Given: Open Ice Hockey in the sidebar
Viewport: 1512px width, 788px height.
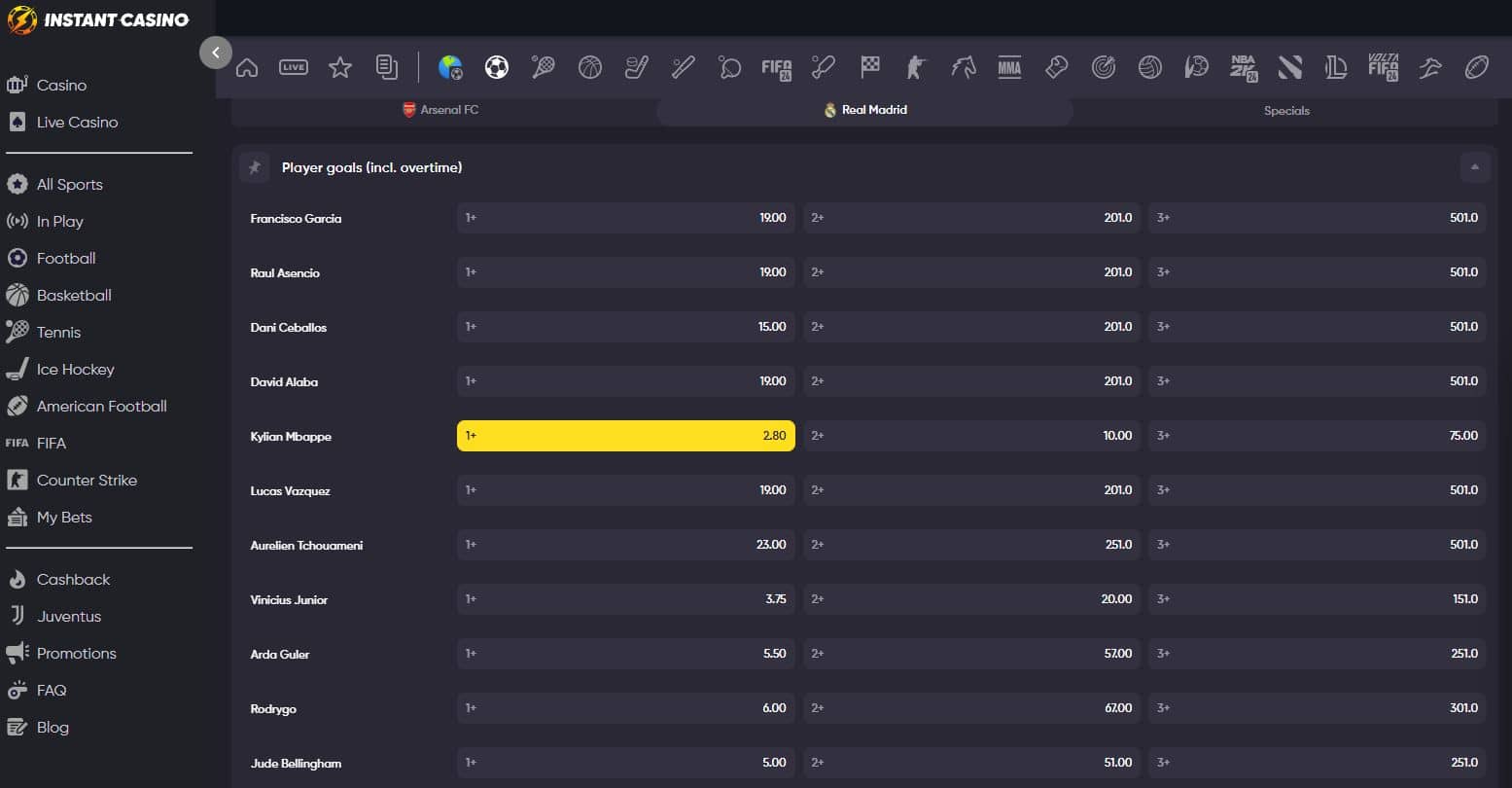Looking at the screenshot, I should coord(75,370).
